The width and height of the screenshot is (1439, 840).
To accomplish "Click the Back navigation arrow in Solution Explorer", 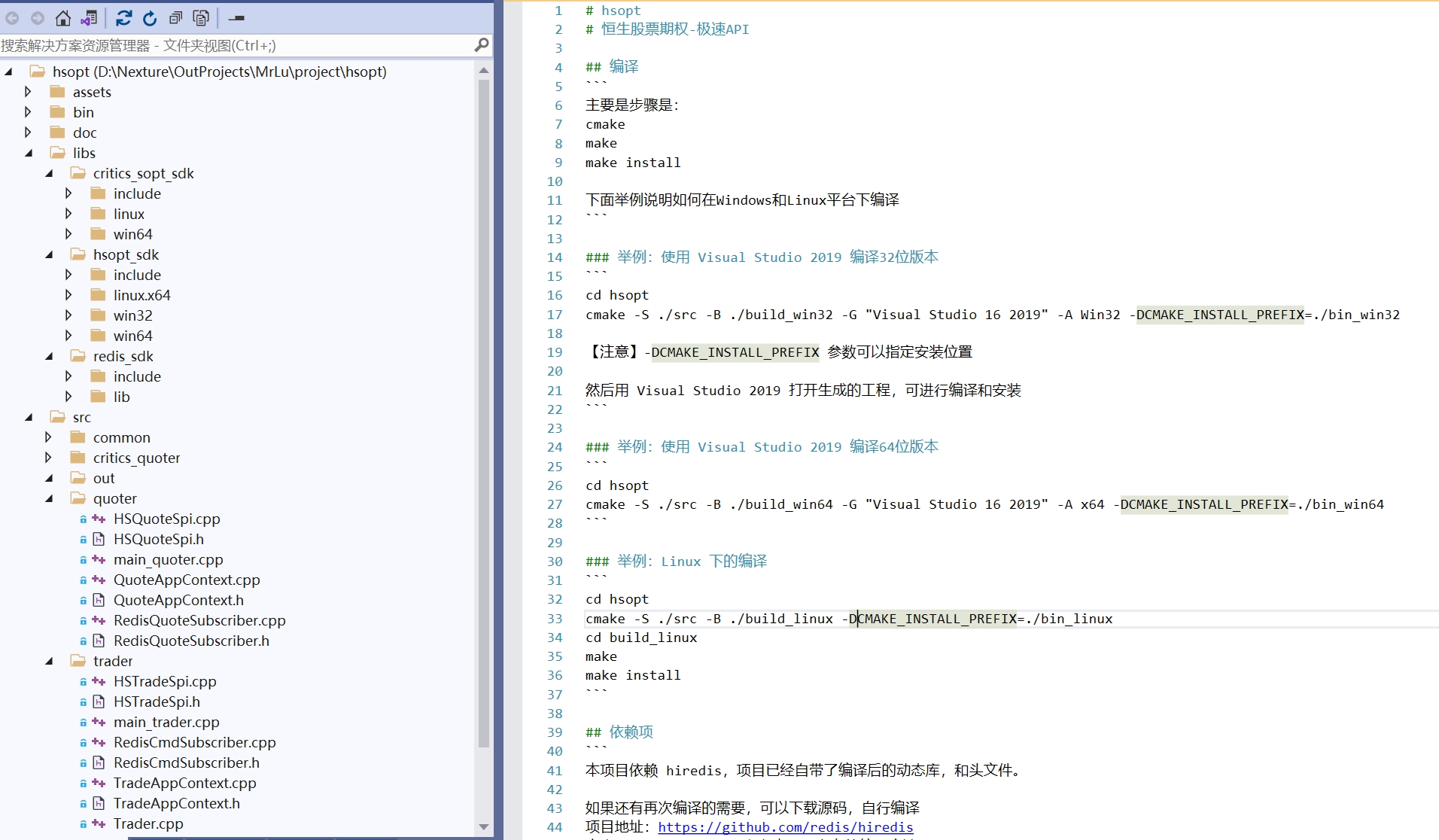I will pyautogui.click(x=12, y=18).
